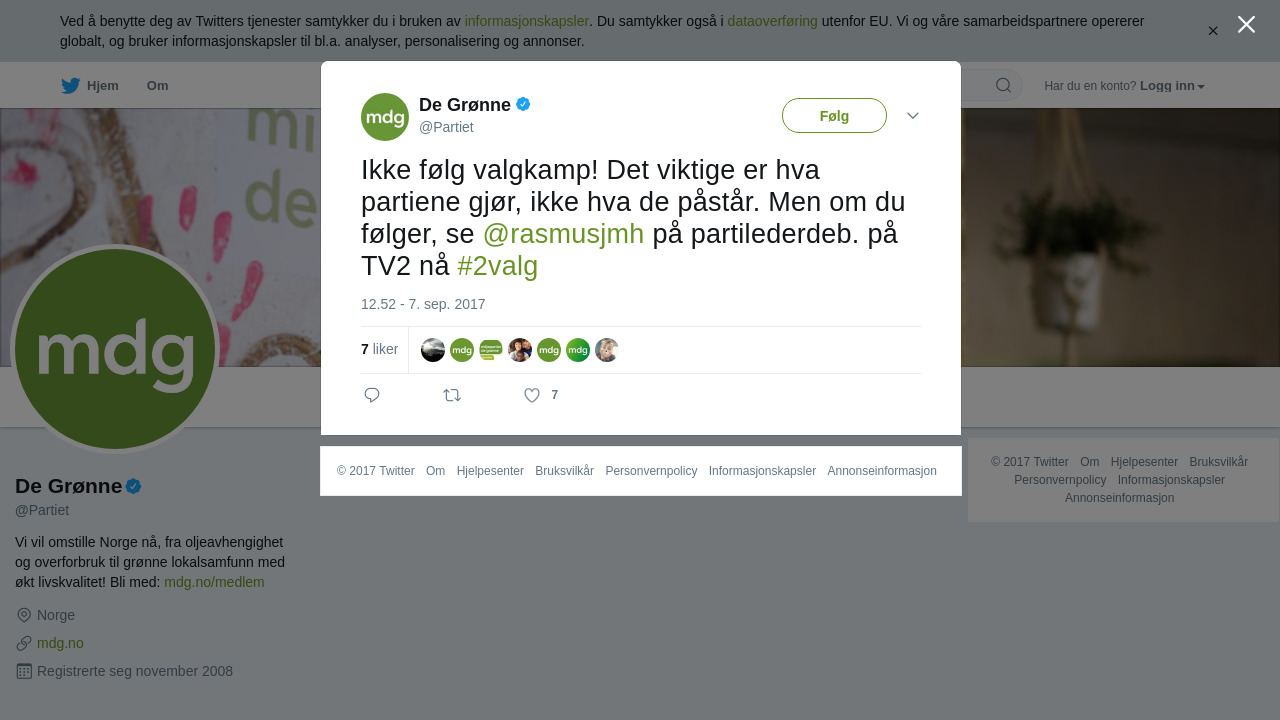
Task: Click the retweet arrows icon
Action: [x=452, y=395]
